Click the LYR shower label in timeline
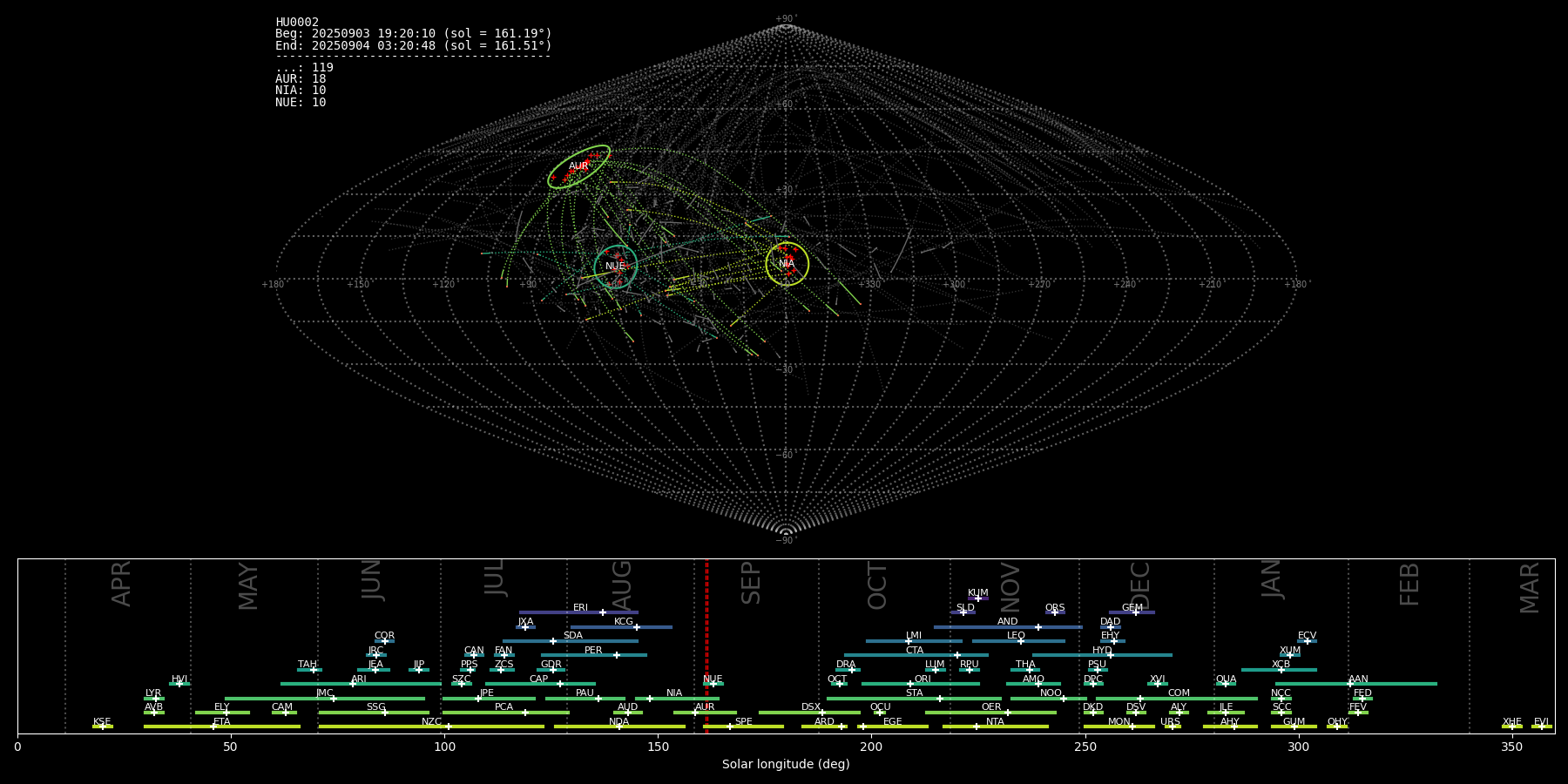This screenshot has height=784, width=1568. 153,693
